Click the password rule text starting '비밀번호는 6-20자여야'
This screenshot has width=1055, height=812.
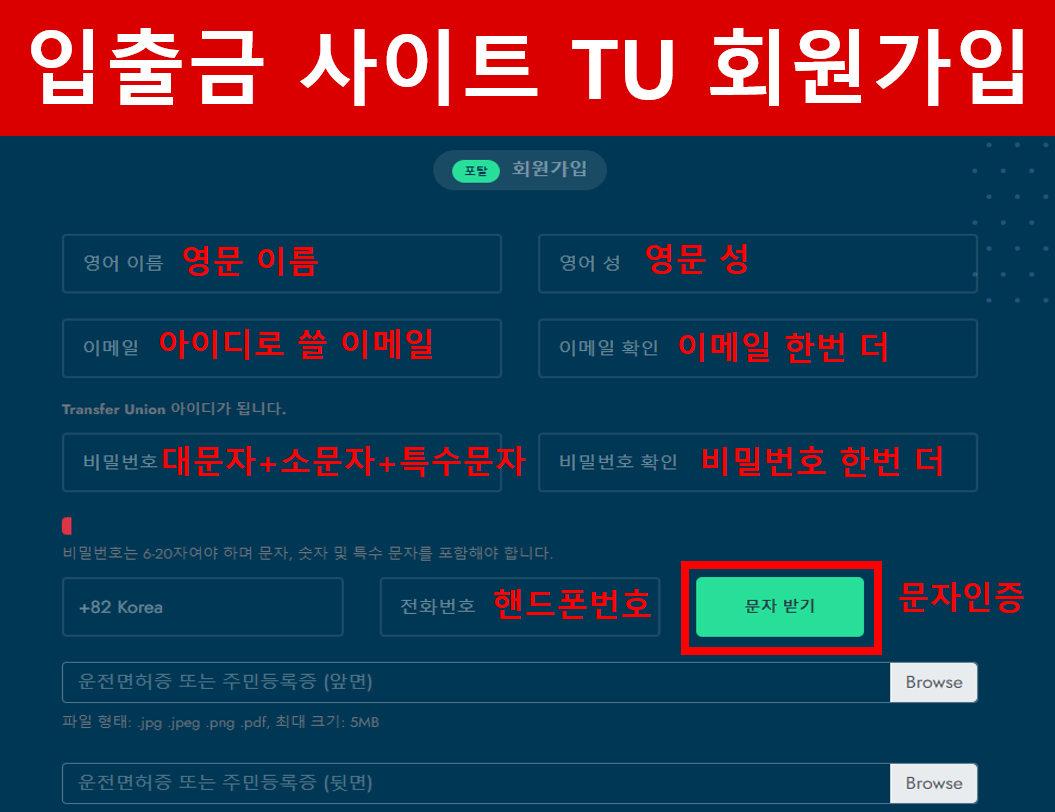pyautogui.click(x=307, y=553)
